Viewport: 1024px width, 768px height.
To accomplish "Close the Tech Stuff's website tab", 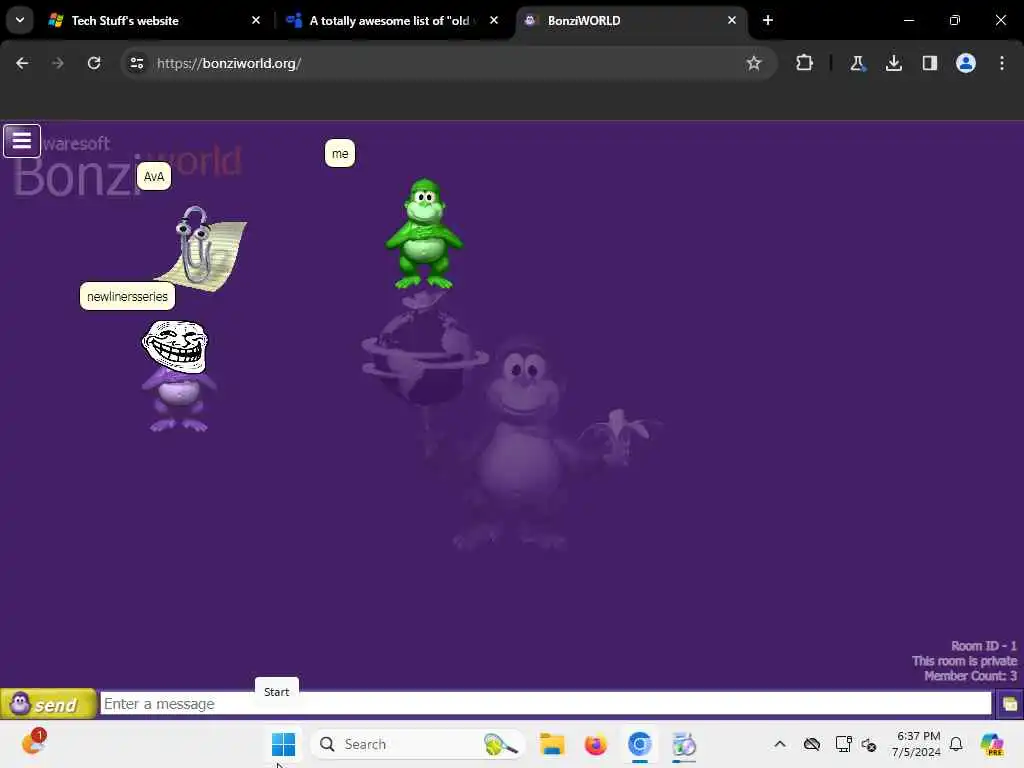I will 256,21.
